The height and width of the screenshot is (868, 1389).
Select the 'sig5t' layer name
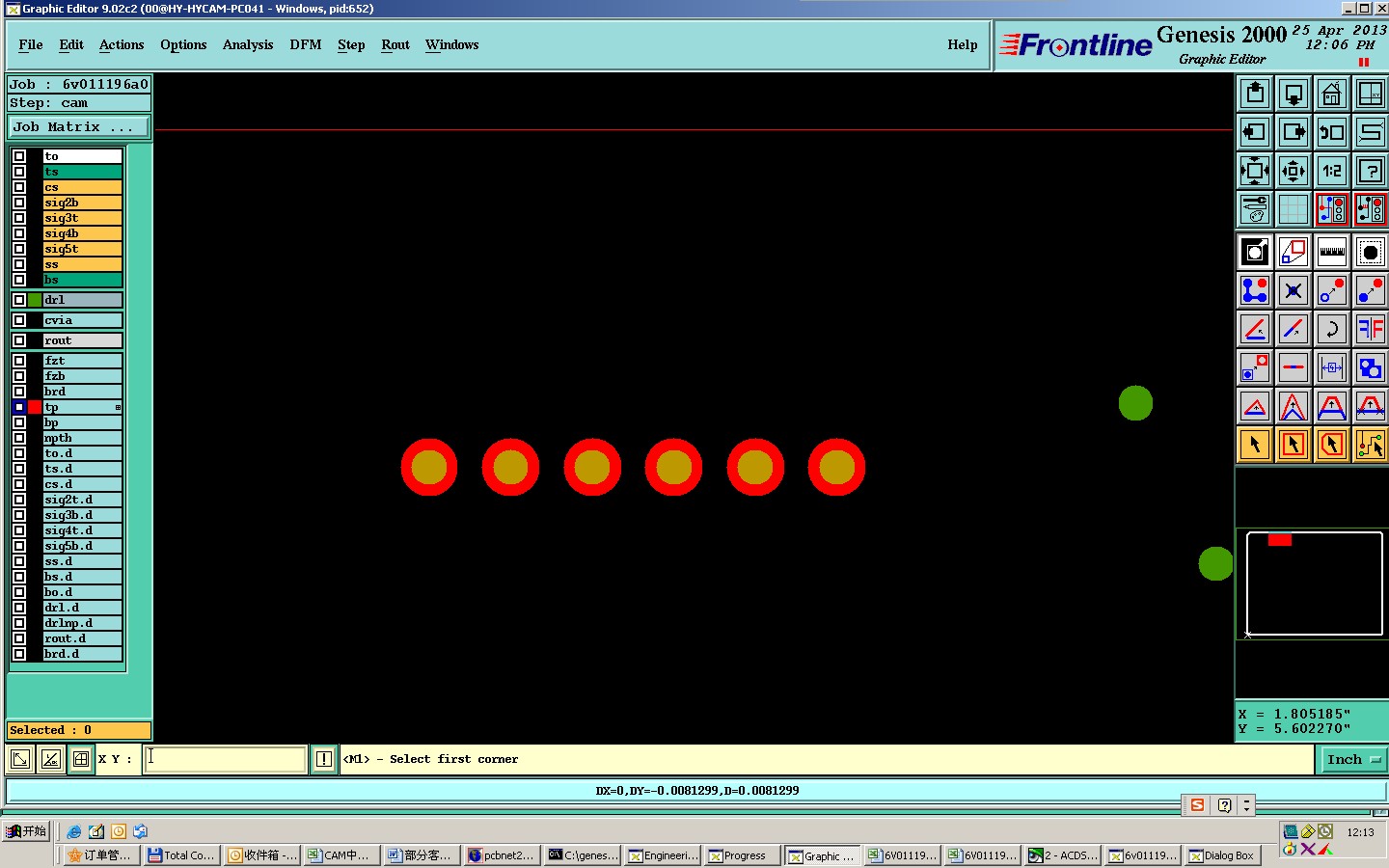pos(83,249)
